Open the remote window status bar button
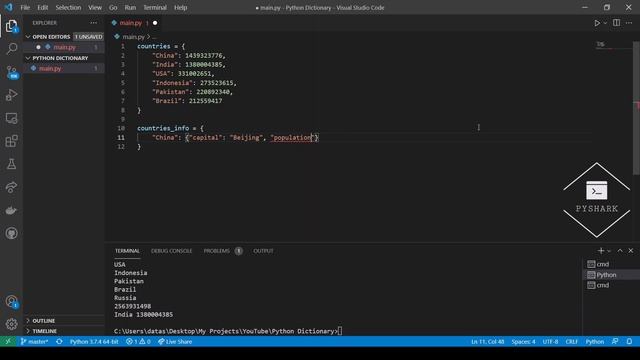The width and height of the screenshot is (640, 360). pos(8,342)
